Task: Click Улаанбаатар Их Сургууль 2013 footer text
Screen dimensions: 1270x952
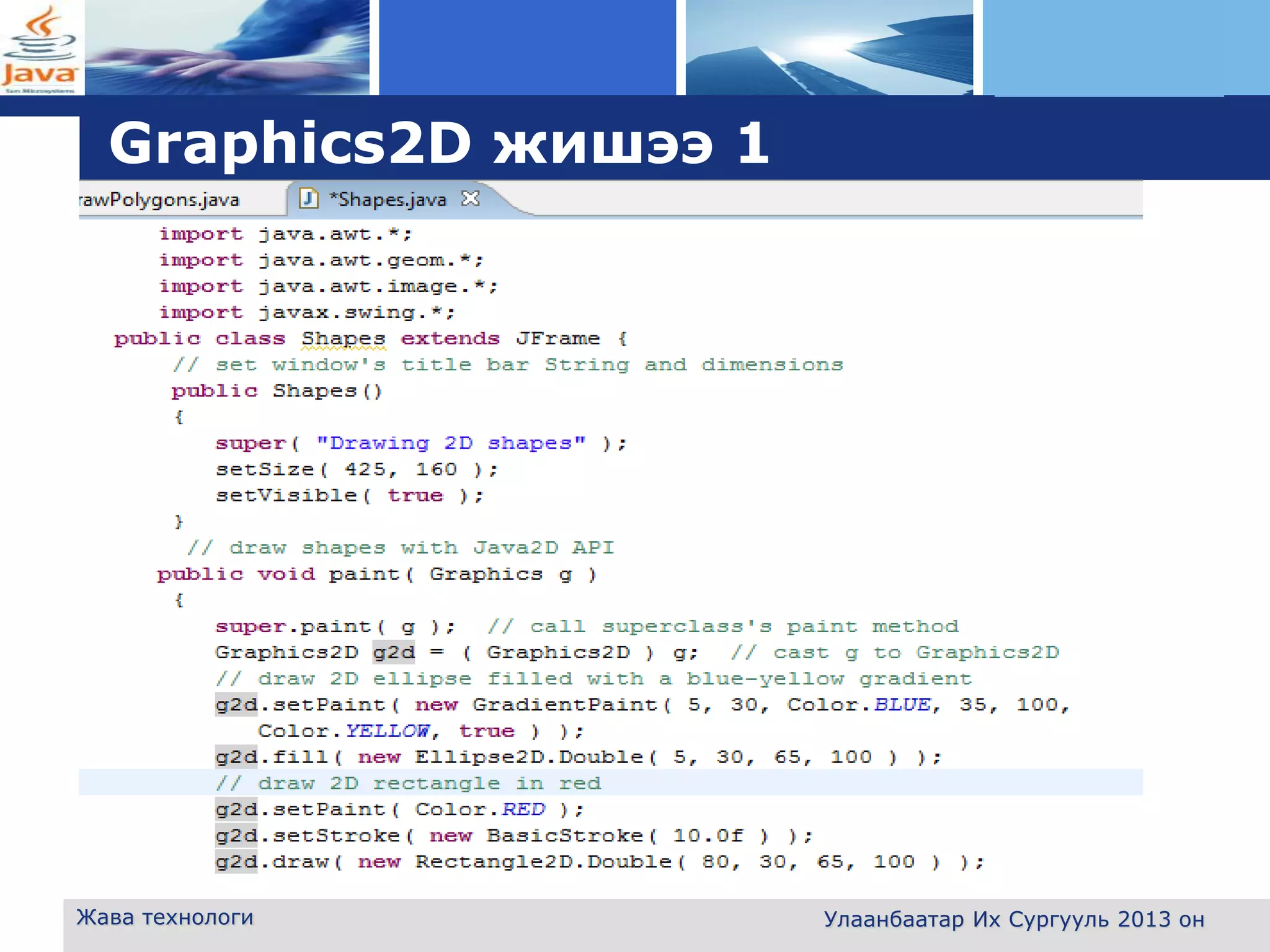Action: click(x=1013, y=920)
